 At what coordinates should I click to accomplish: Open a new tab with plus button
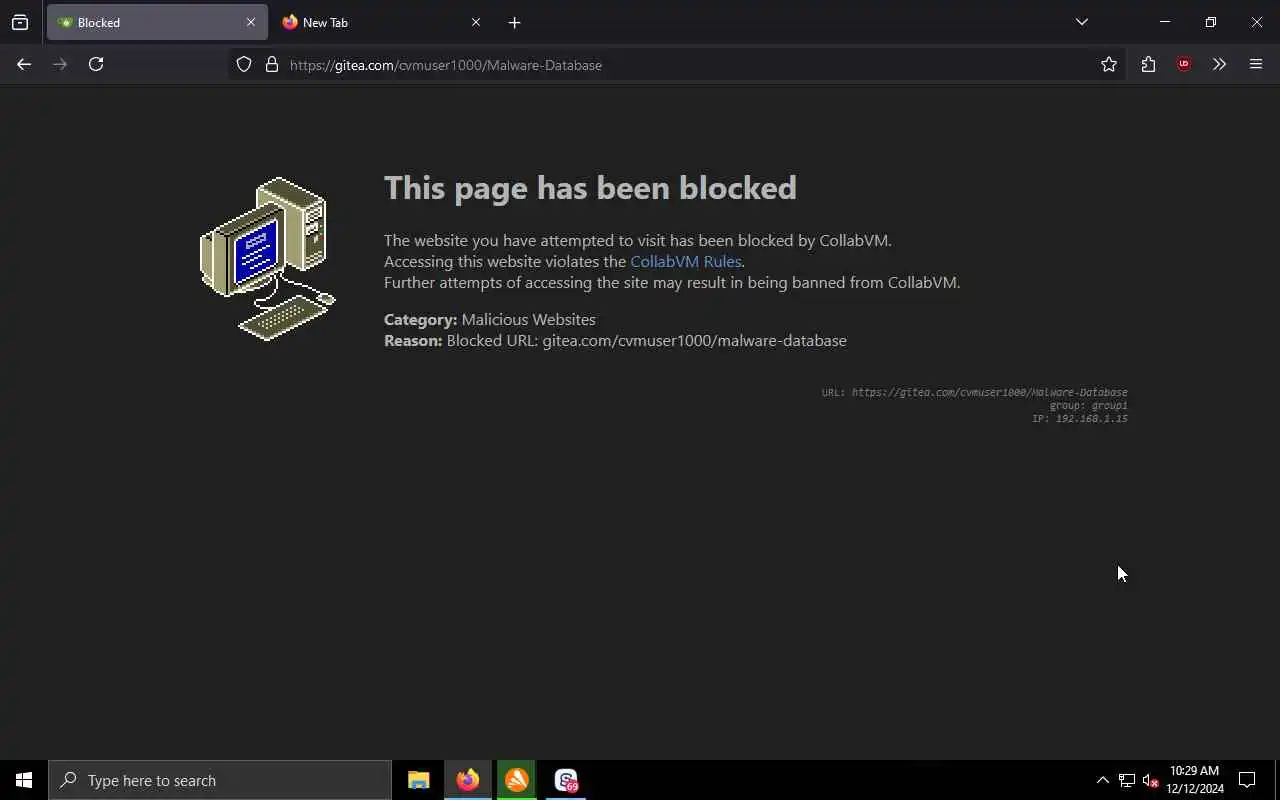(514, 22)
